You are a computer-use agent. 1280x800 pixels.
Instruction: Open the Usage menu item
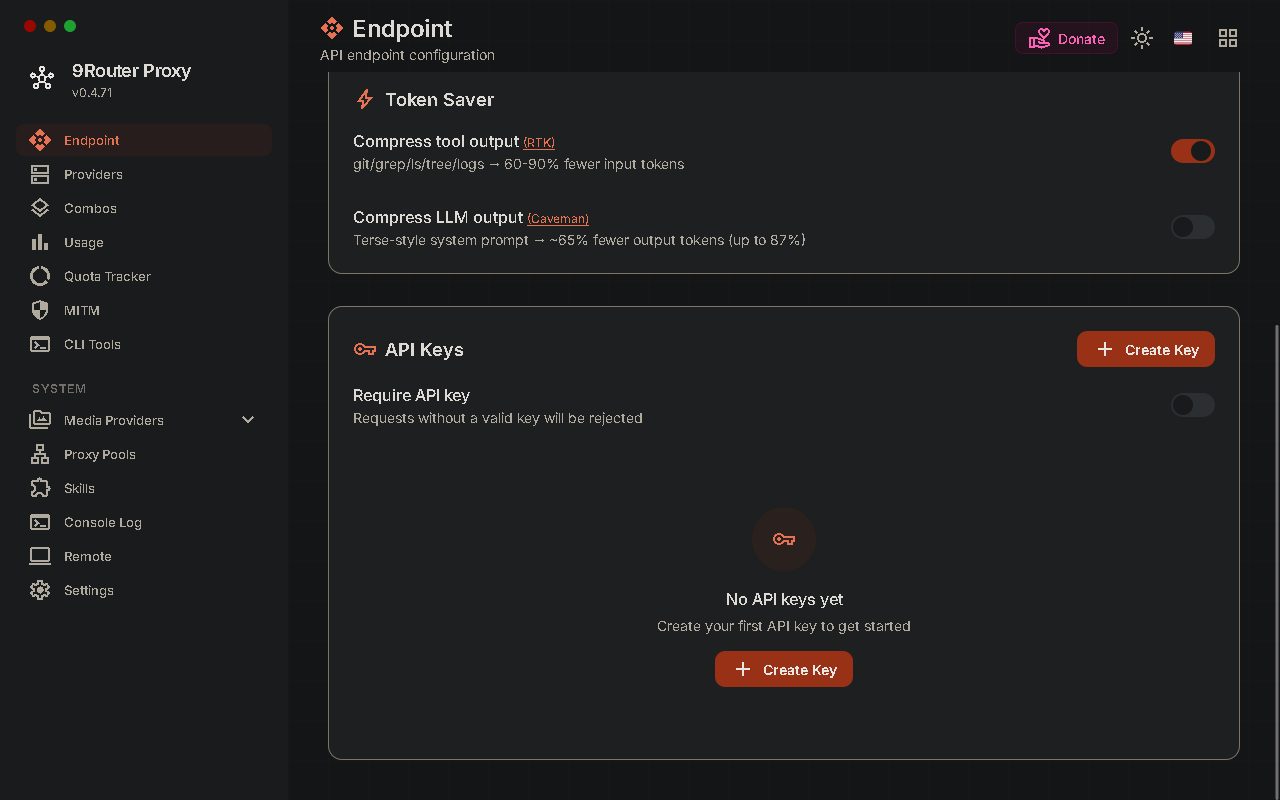coord(144,242)
